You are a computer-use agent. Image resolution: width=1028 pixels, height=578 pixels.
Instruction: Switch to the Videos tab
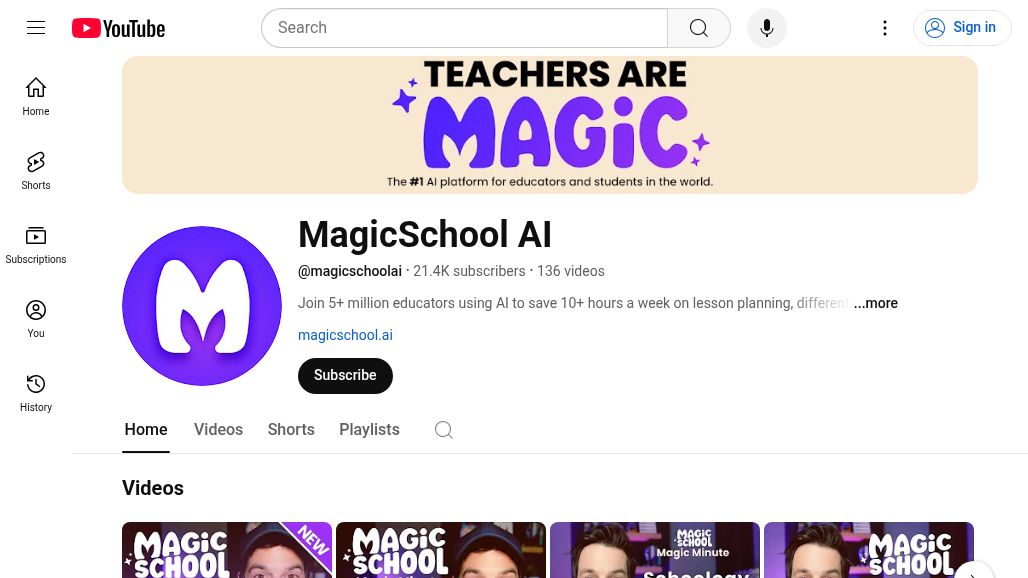tap(218, 430)
